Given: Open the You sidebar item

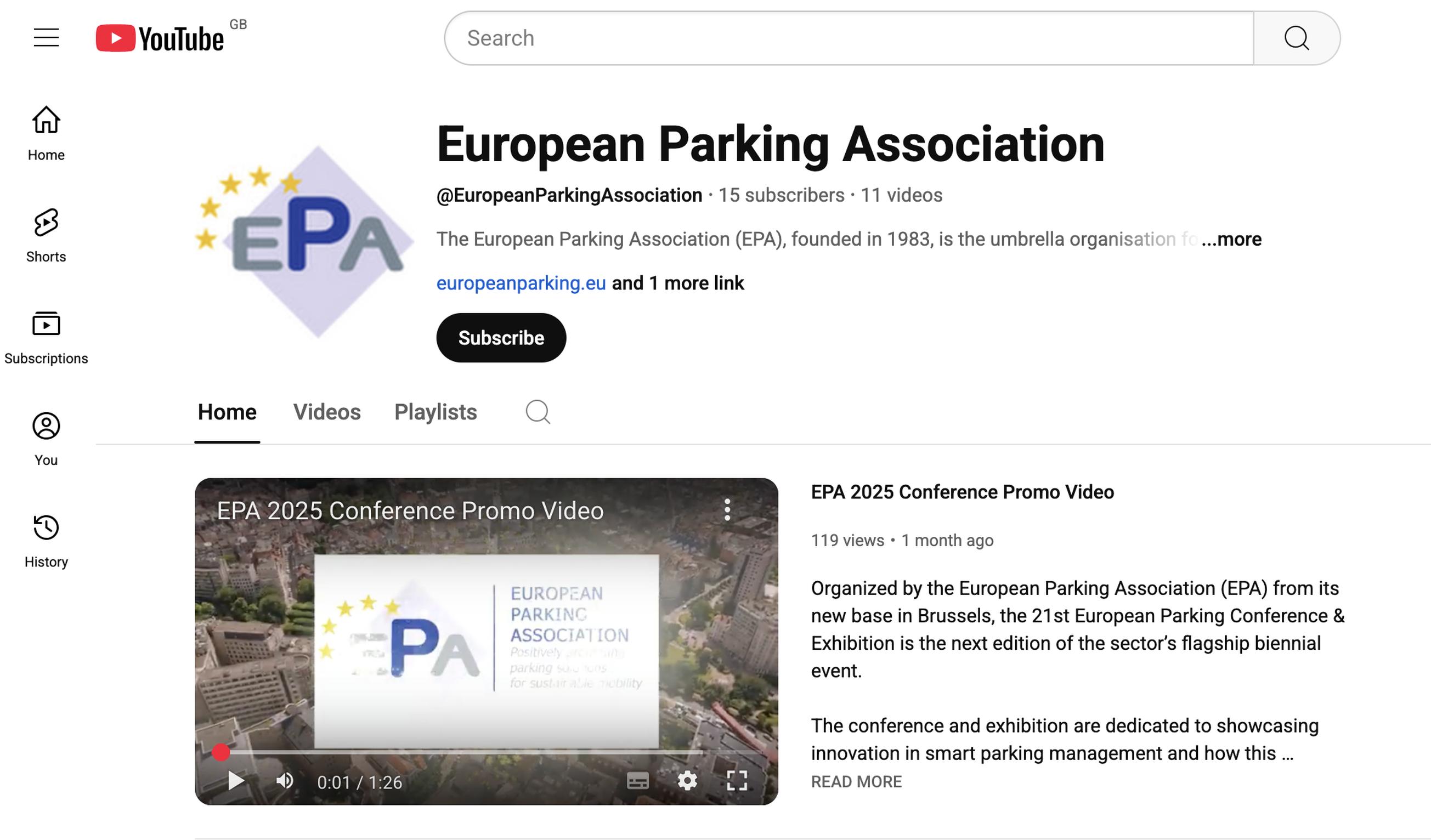Looking at the screenshot, I should pyautogui.click(x=46, y=439).
